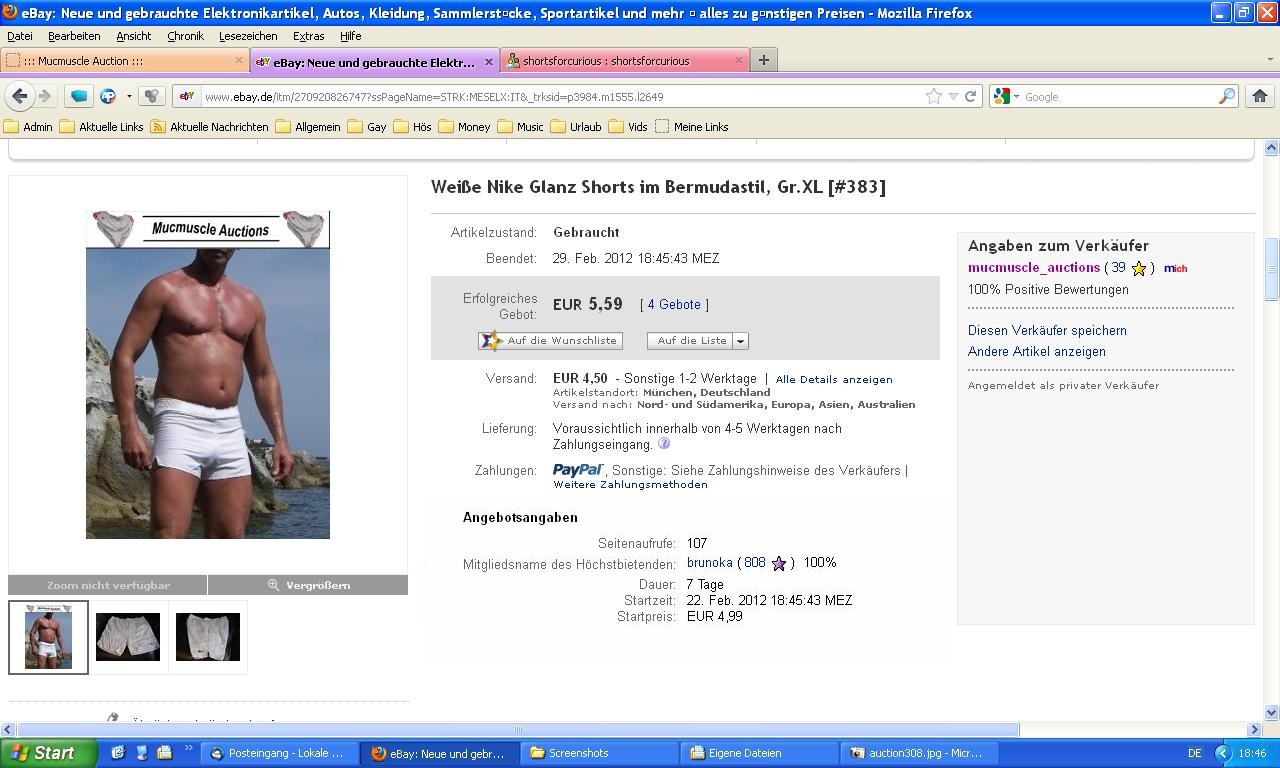This screenshot has width=1280, height=768.
Task: Switch to the Mucmuscle Auction tab
Action: click(120, 61)
